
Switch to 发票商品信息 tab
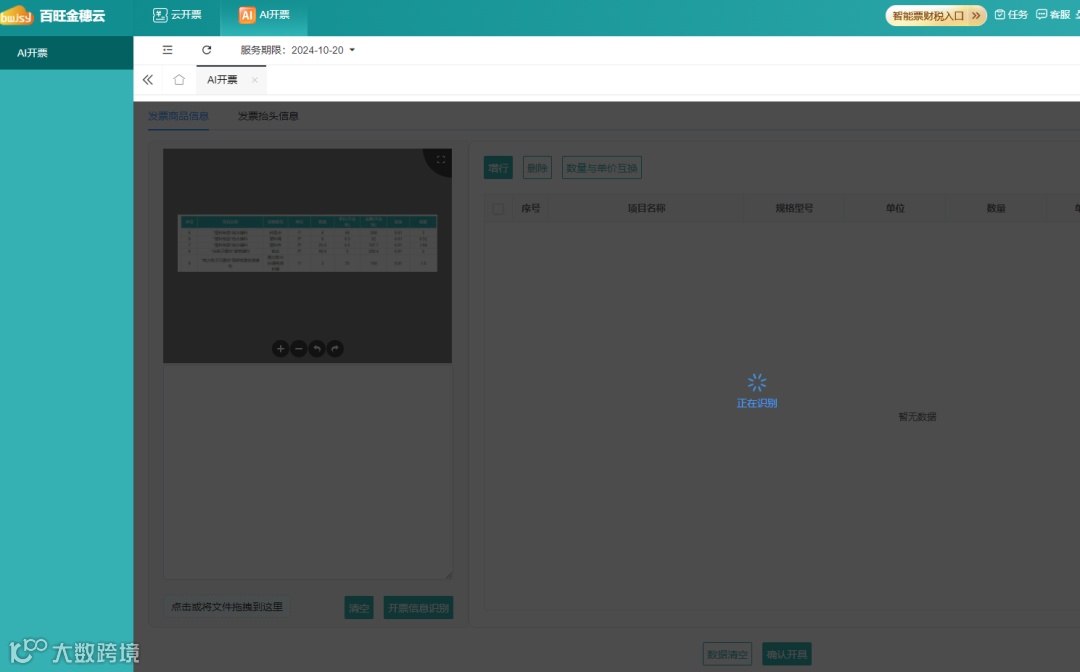point(178,116)
